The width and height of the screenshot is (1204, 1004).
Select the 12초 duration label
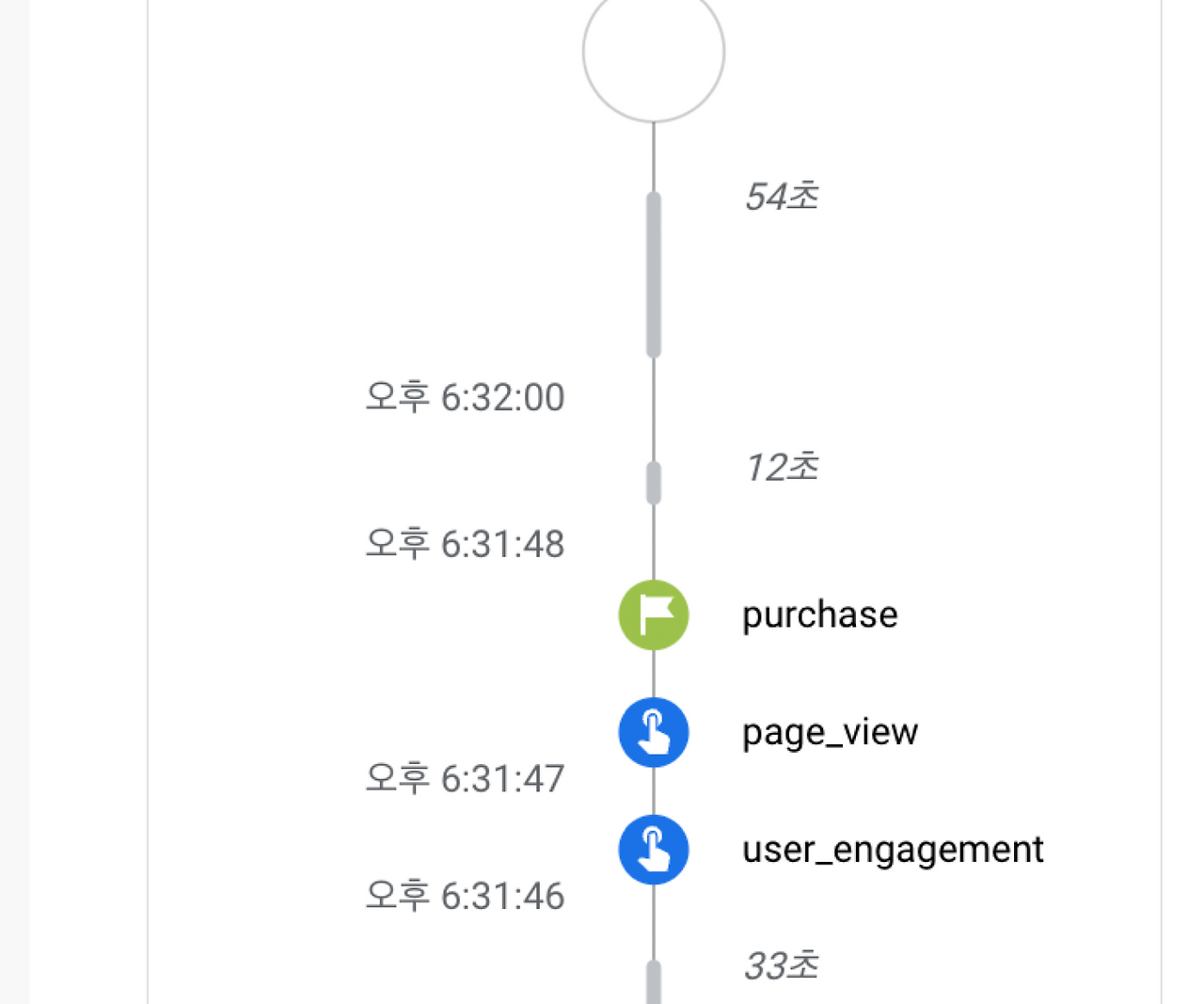(x=781, y=468)
